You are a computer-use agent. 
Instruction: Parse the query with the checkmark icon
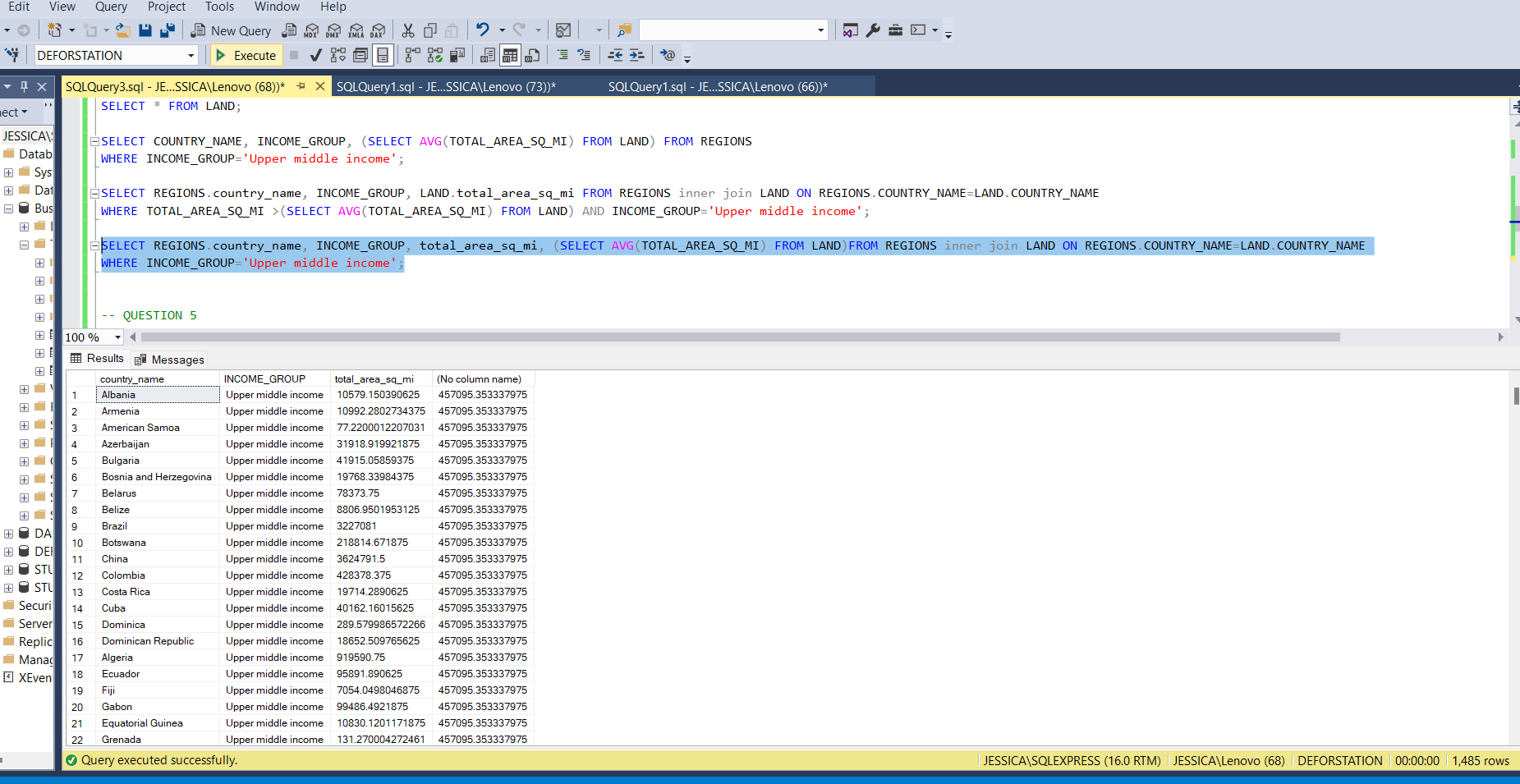(x=315, y=55)
